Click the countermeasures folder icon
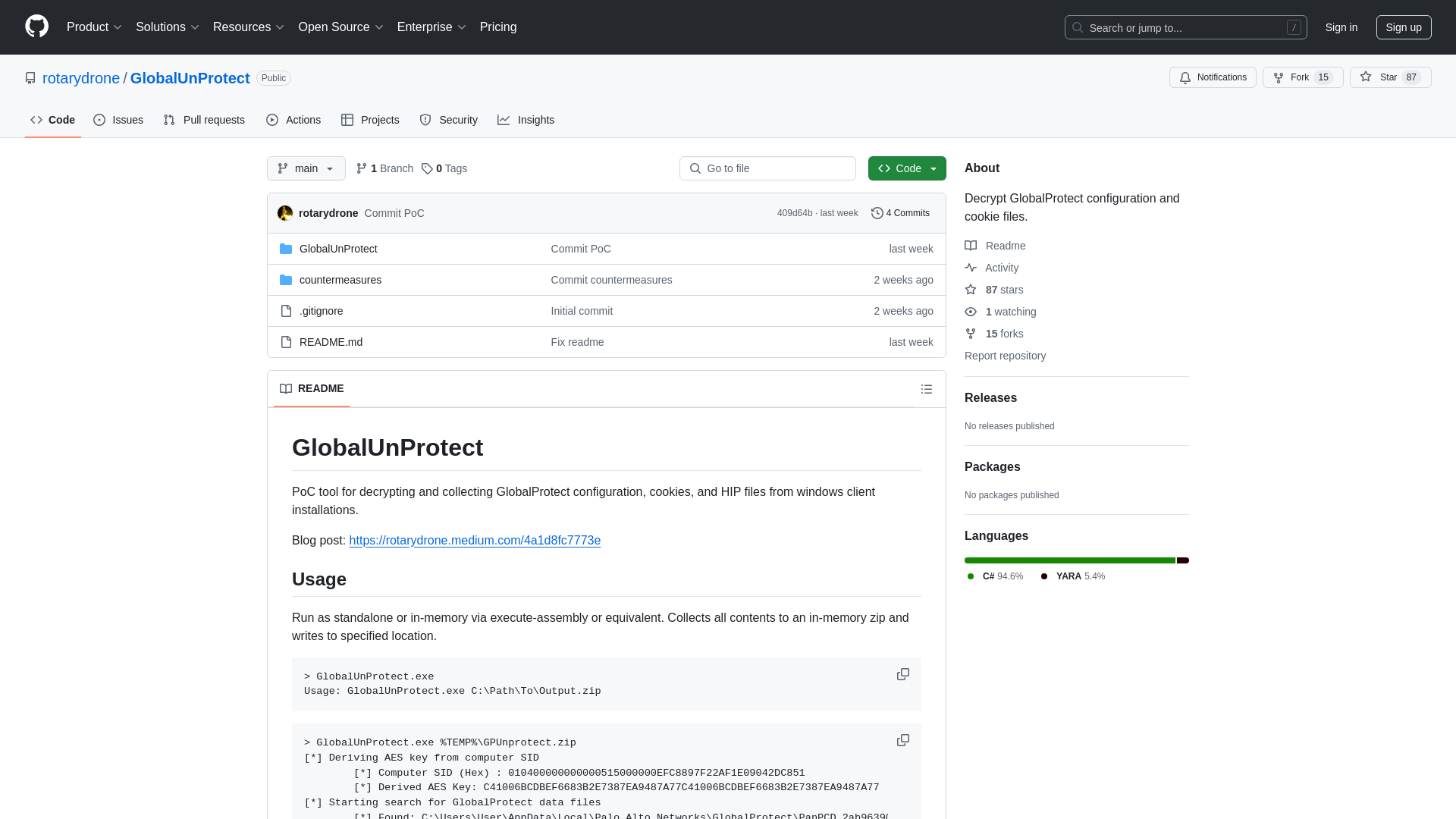This screenshot has height=819, width=1456. point(286,280)
